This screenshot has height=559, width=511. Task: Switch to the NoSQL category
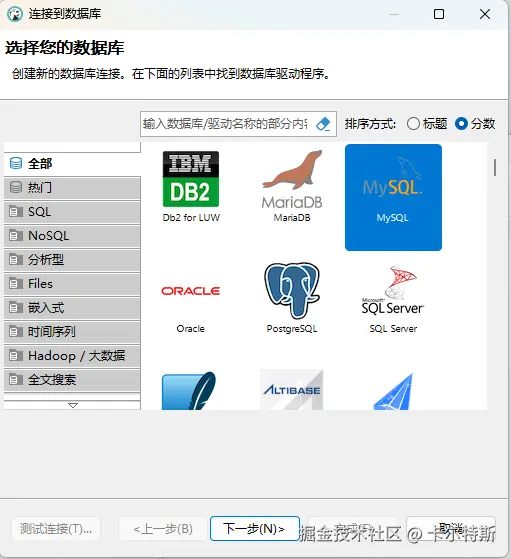point(72,236)
